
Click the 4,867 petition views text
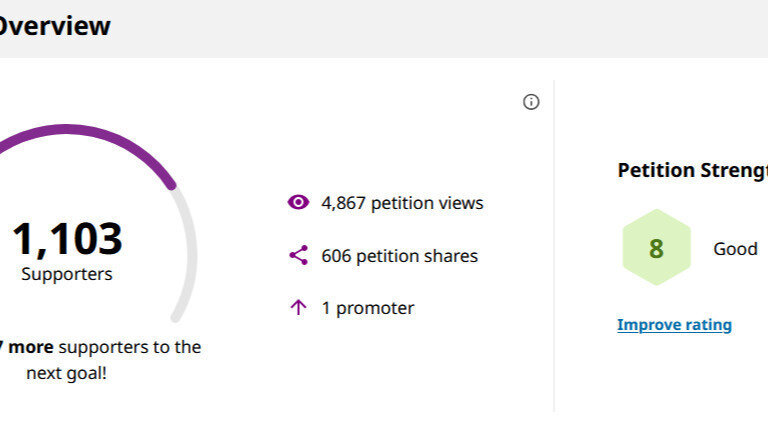pos(402,203)
